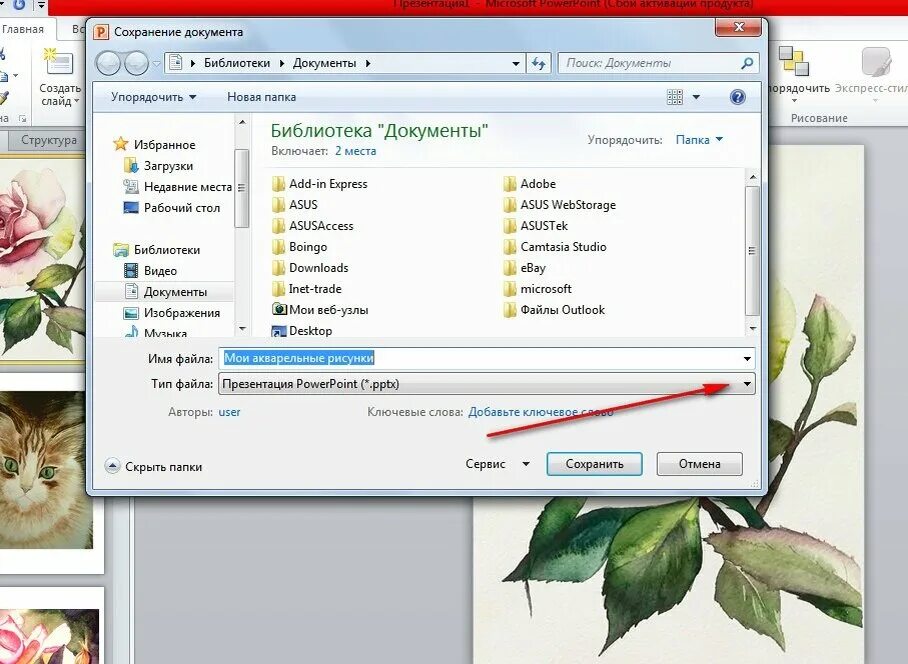The height and width of the screenshot is (664, 908).
Task: Click the author link user
Action: (229, 412)
